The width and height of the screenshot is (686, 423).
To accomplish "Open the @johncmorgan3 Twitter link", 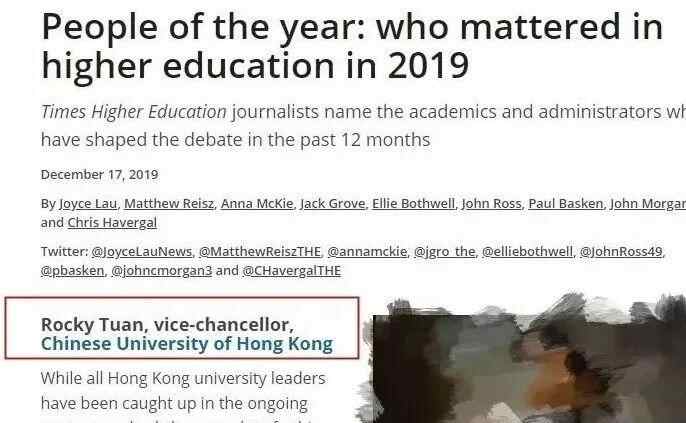I will [161, 270].
